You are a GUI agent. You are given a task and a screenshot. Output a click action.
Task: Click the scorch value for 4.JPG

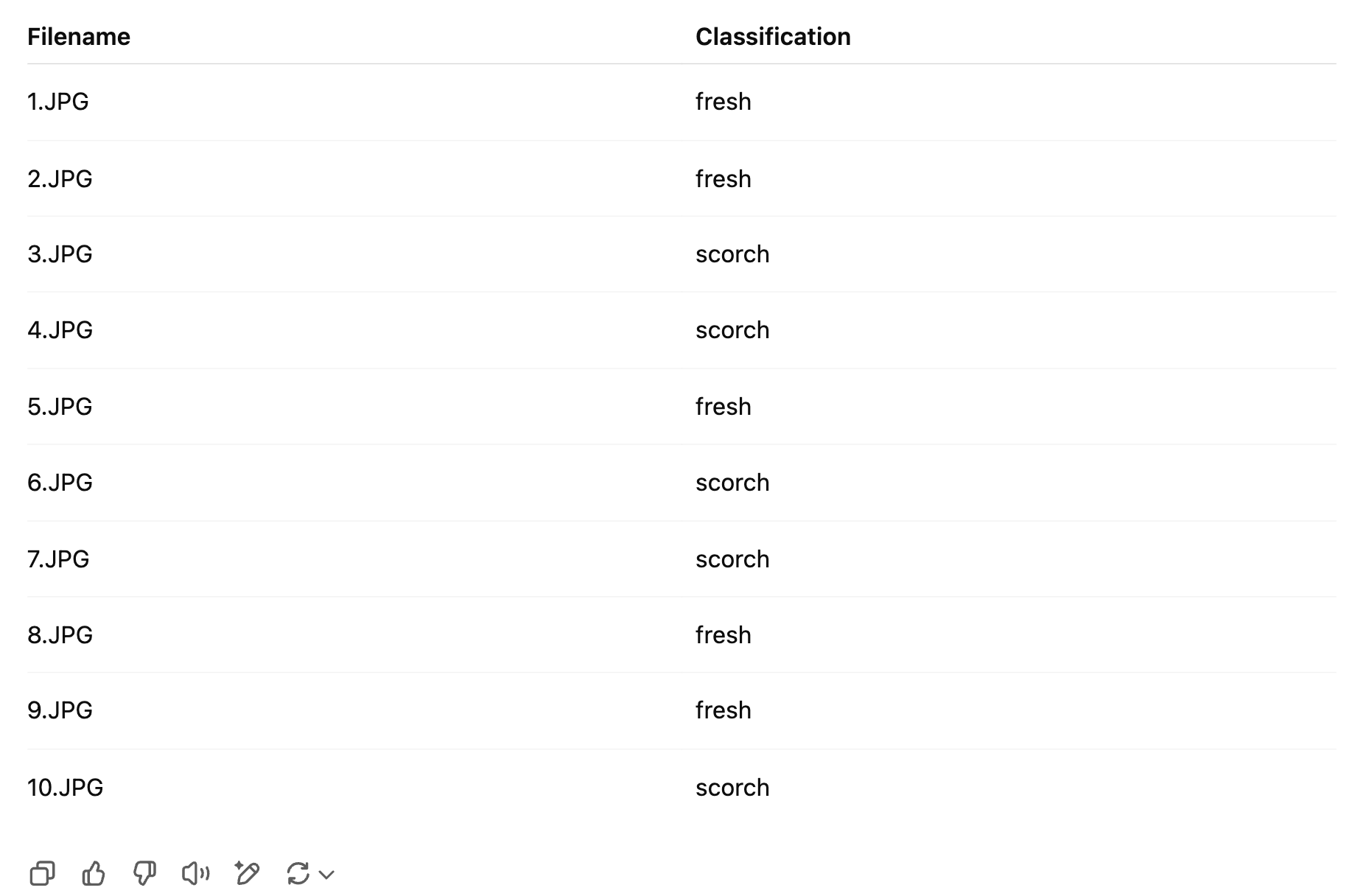(x=732, y=330)
